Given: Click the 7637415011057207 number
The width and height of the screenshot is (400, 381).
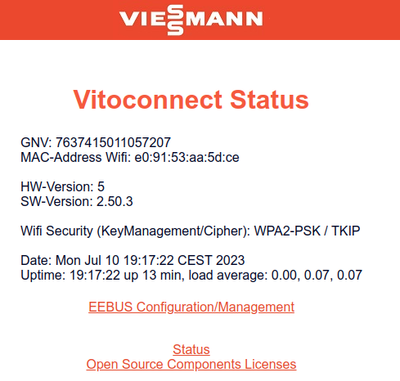Looking at the screenshot, I should click(x=113, y=142).
